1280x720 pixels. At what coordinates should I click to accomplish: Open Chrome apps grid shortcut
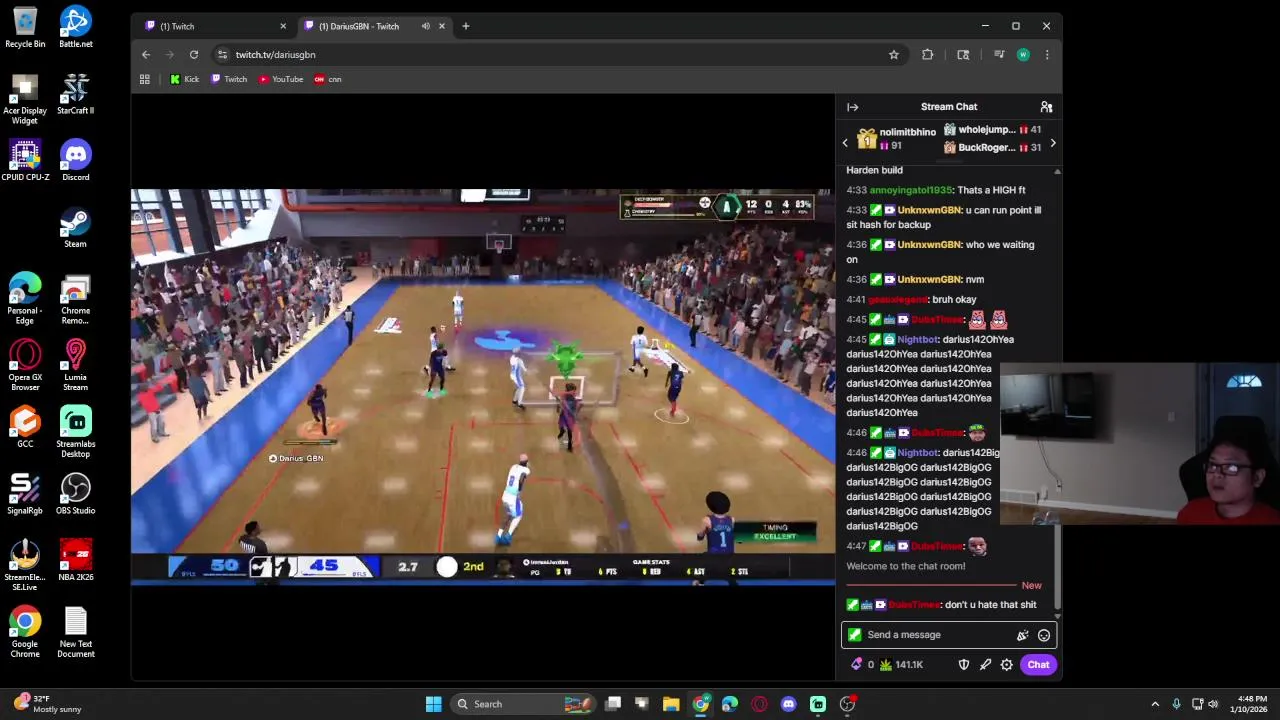tap(145, 79)
